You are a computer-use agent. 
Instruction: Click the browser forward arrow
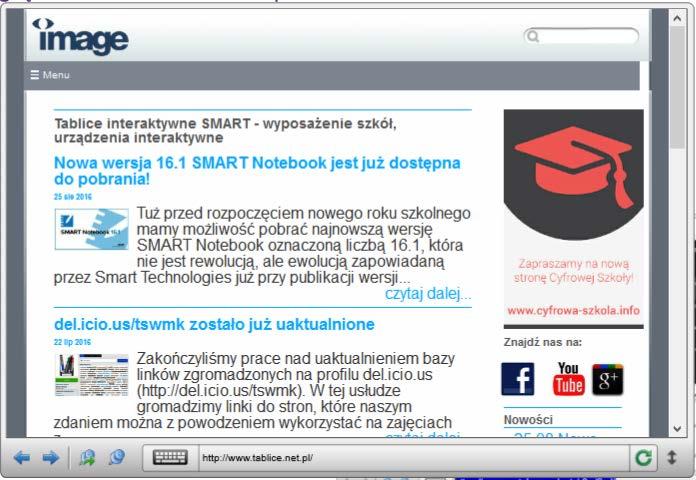[51, 457]
